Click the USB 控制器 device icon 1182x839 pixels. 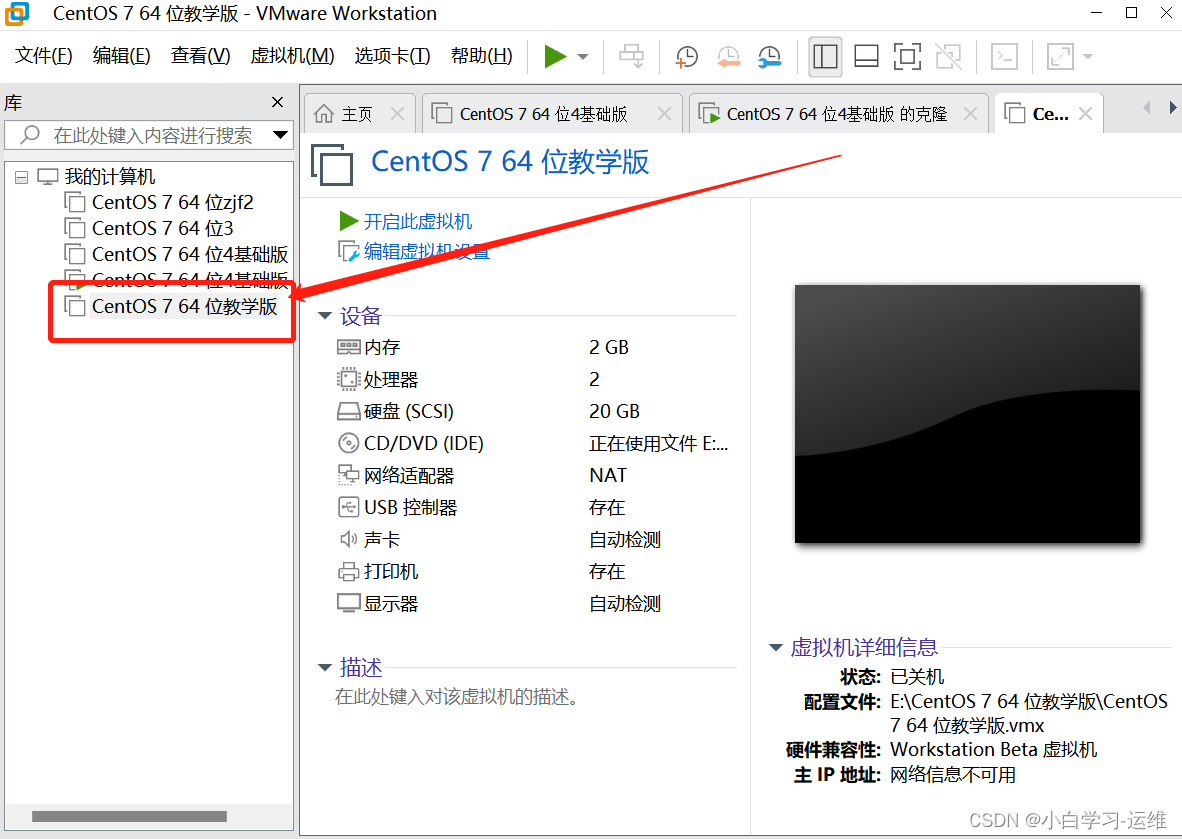(x=348, y=507)
